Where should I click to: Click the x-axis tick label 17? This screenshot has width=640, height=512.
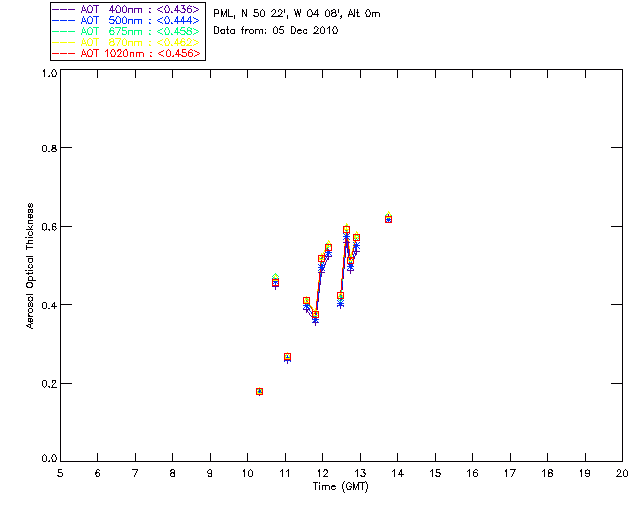tap(510, 473)
